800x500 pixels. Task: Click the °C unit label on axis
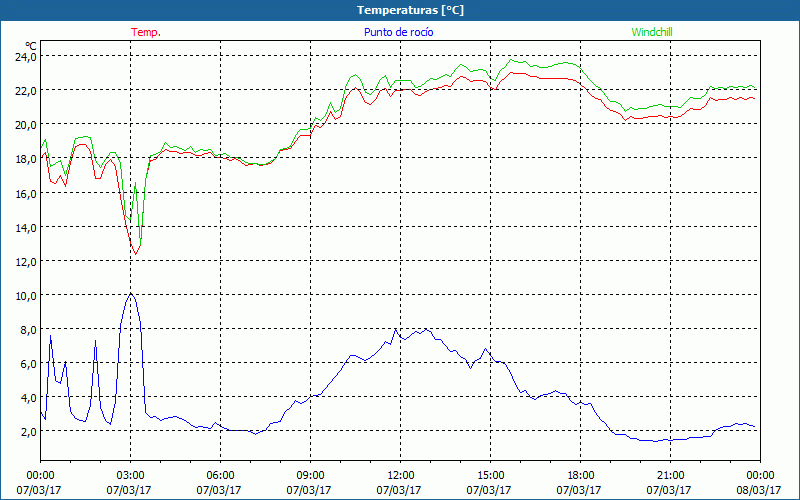pyautogui.click(x=31, y=46)
